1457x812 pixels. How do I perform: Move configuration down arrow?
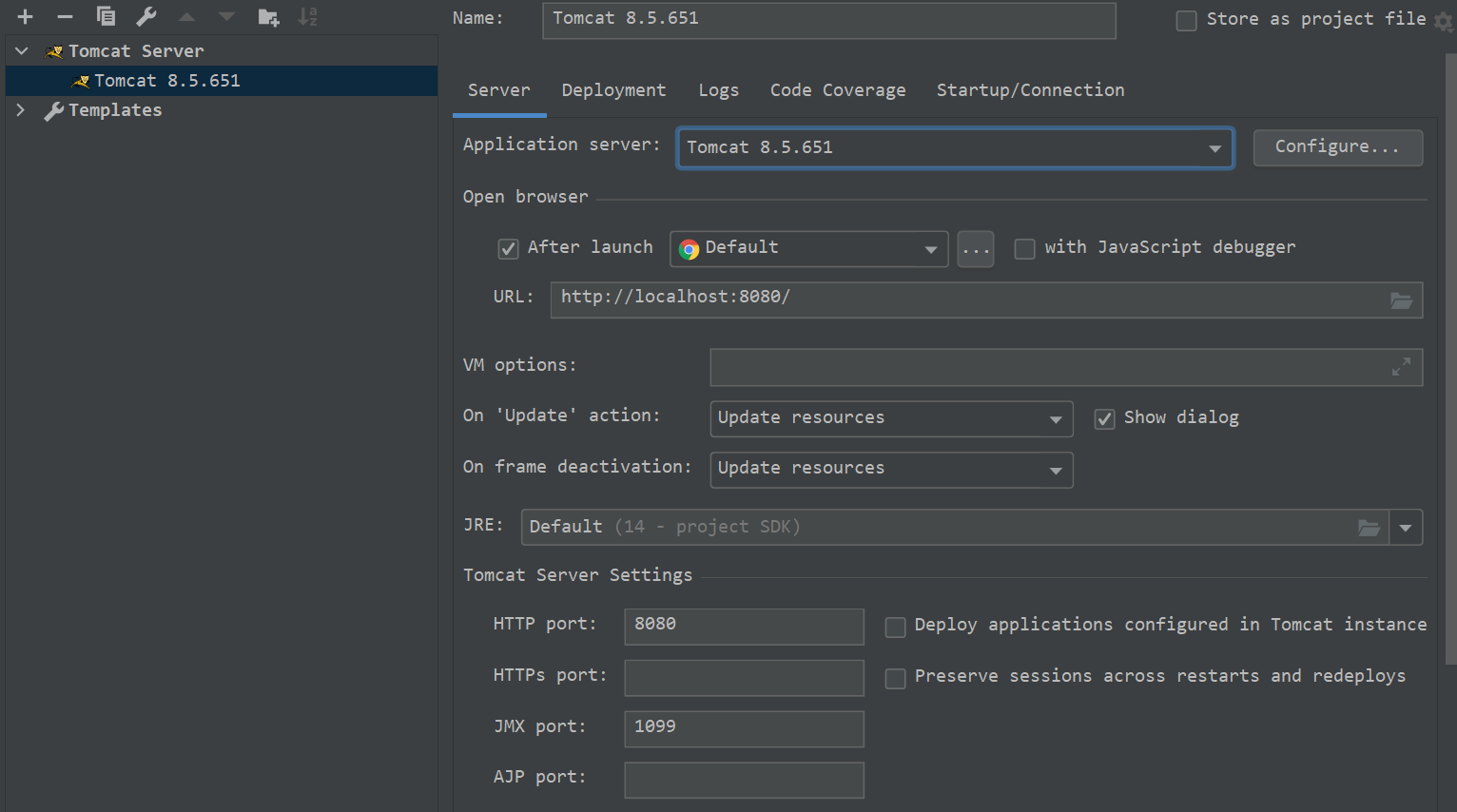click(x=226, y=17)
